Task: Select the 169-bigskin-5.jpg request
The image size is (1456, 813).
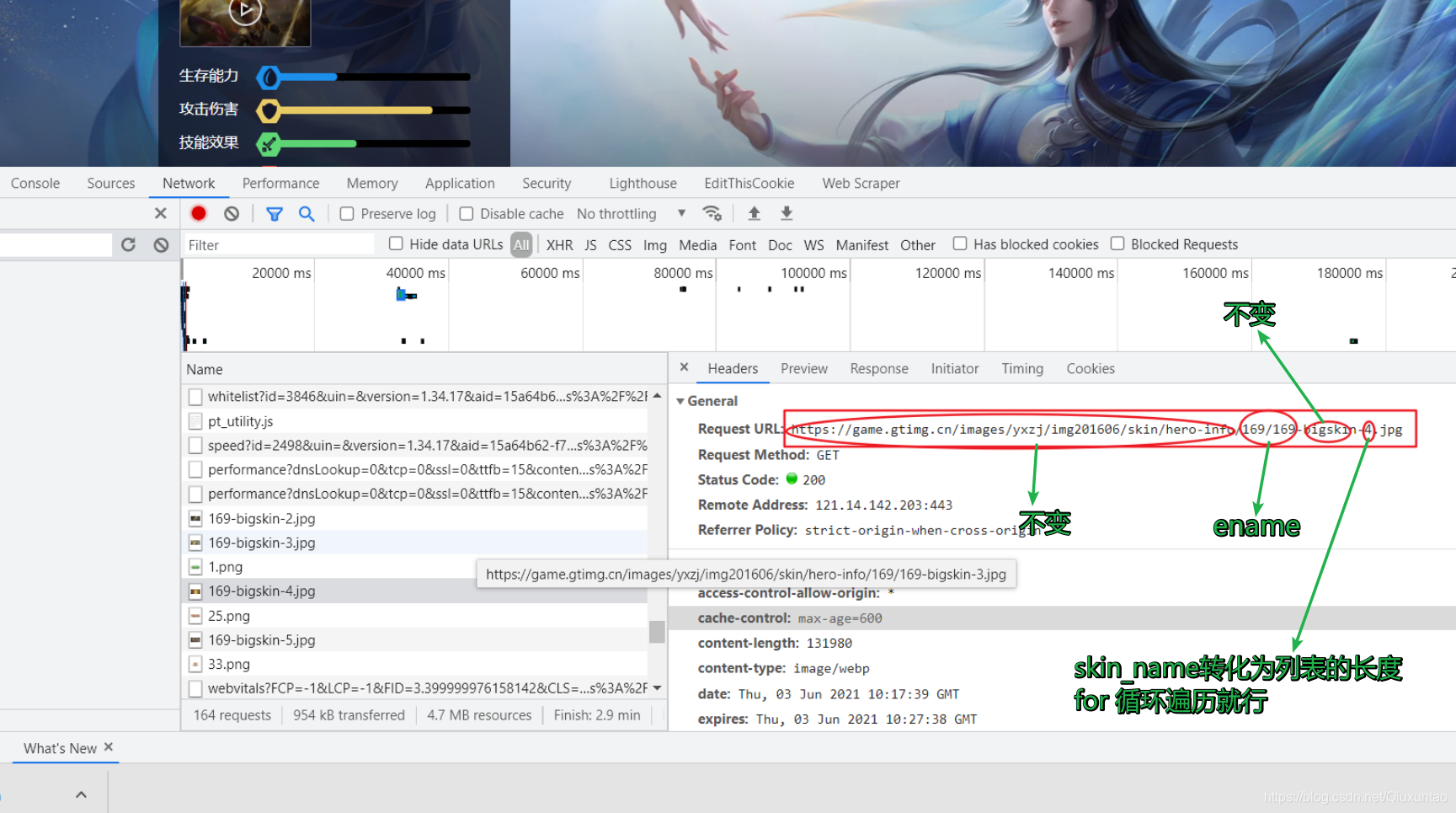Action: click(414, 640)
